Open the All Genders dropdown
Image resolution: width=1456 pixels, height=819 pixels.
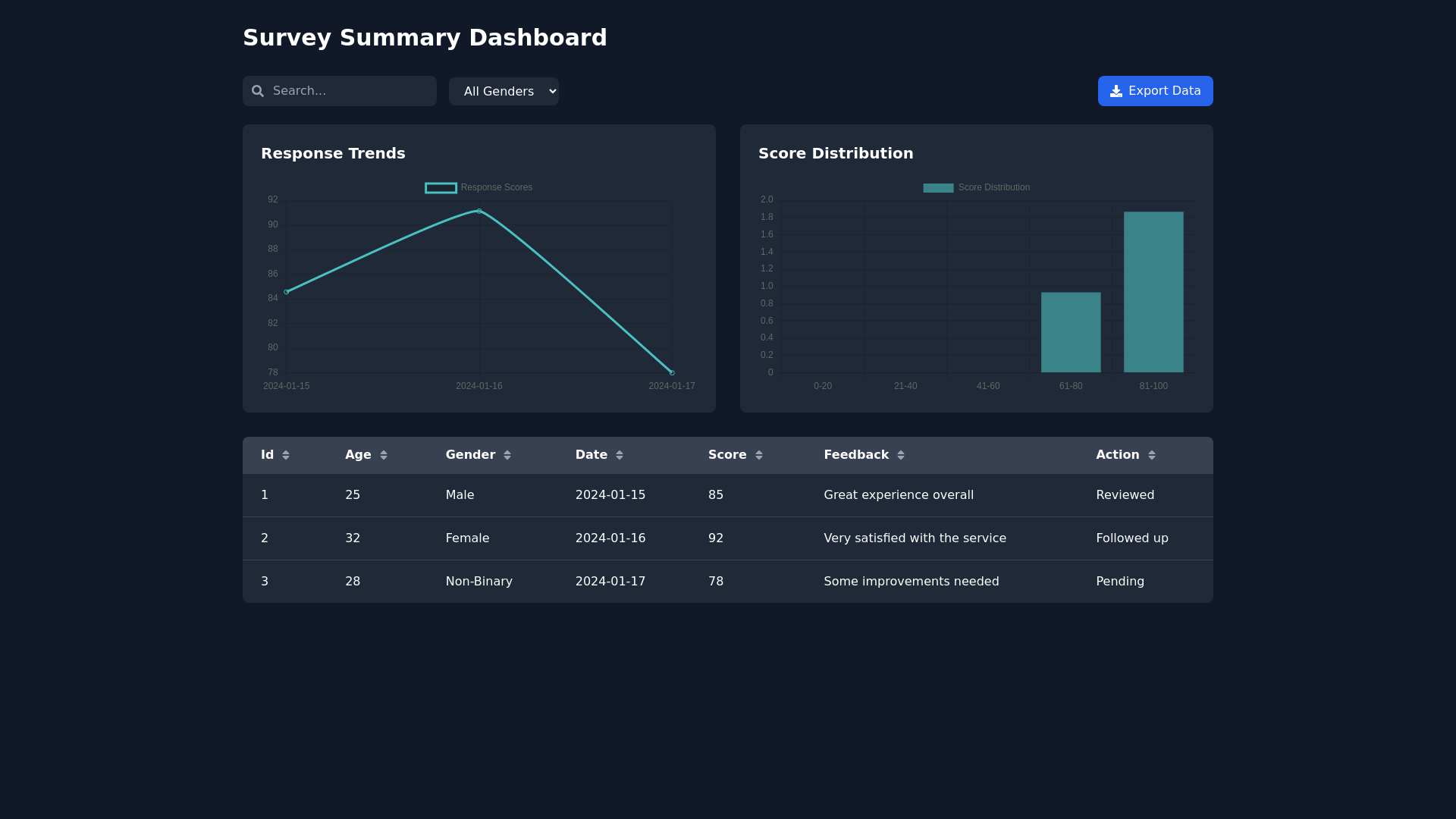coord(504,90)
